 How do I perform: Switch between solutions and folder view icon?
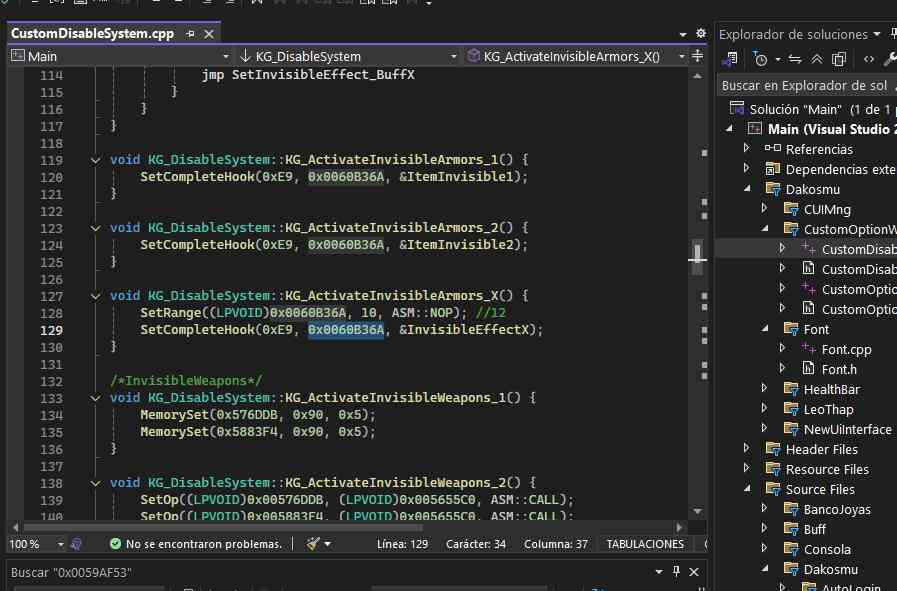point(730,59)
